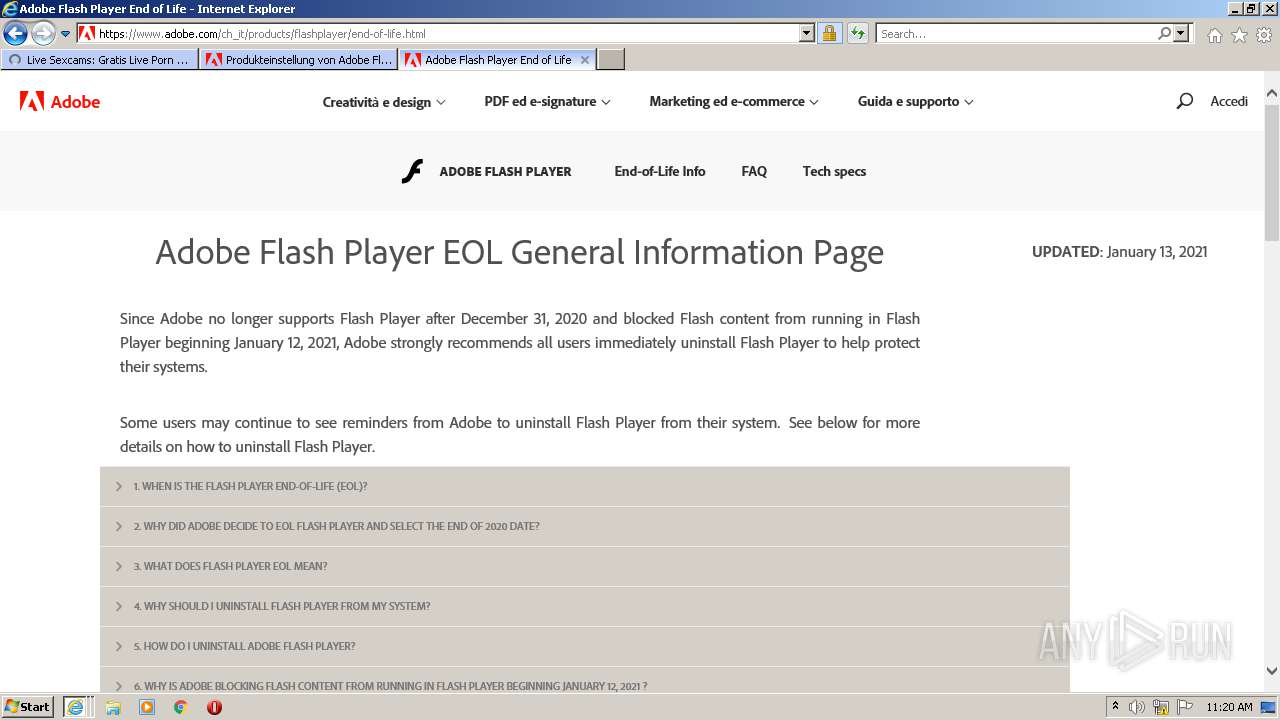The width and height of the screenshot is (1280, 720).
Task: Open End-of-Life Info page link
Action: 660,171
